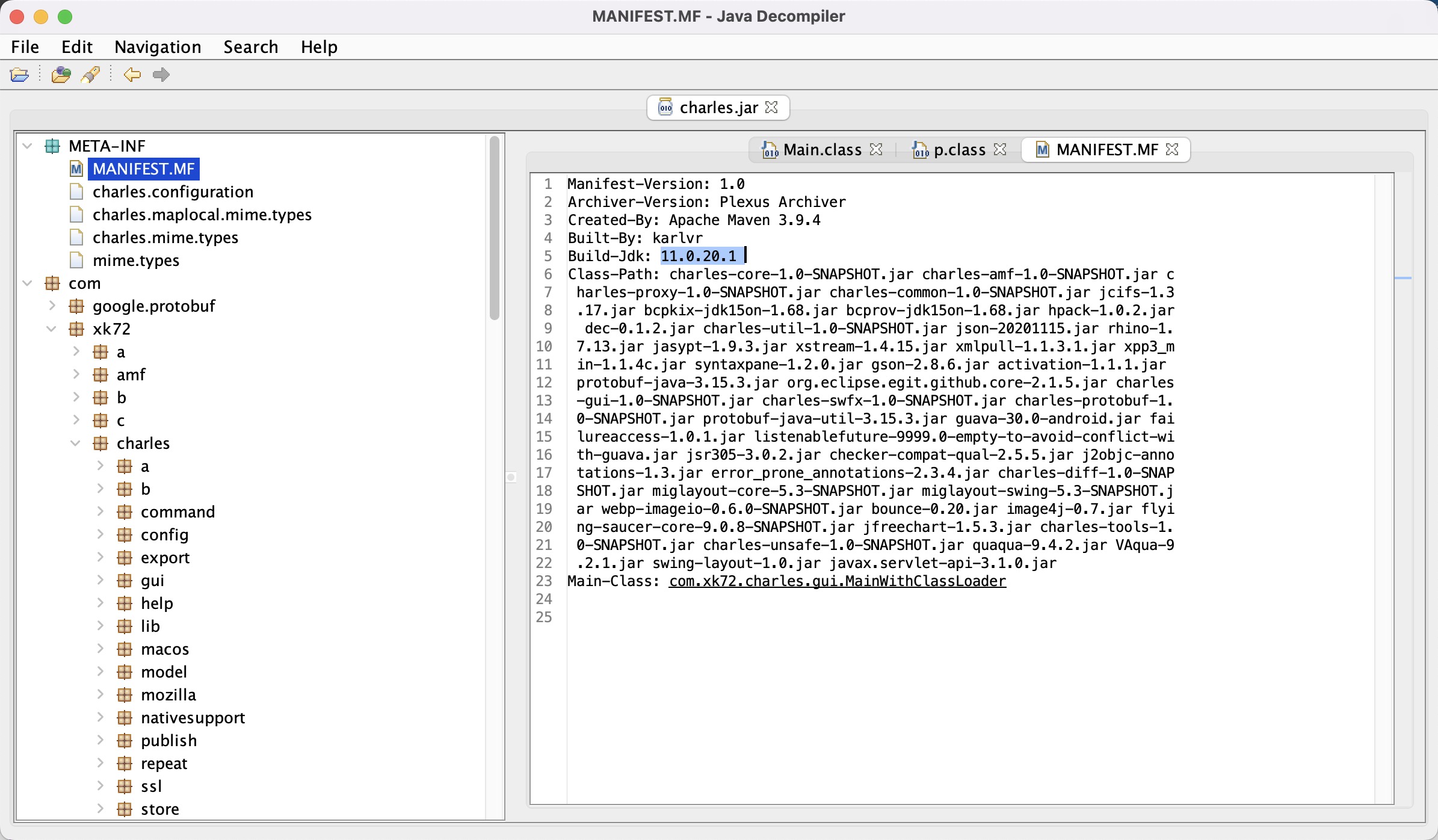Click the Open File toolbar icon
This screenshot has width=1438, height=840.
20,75
